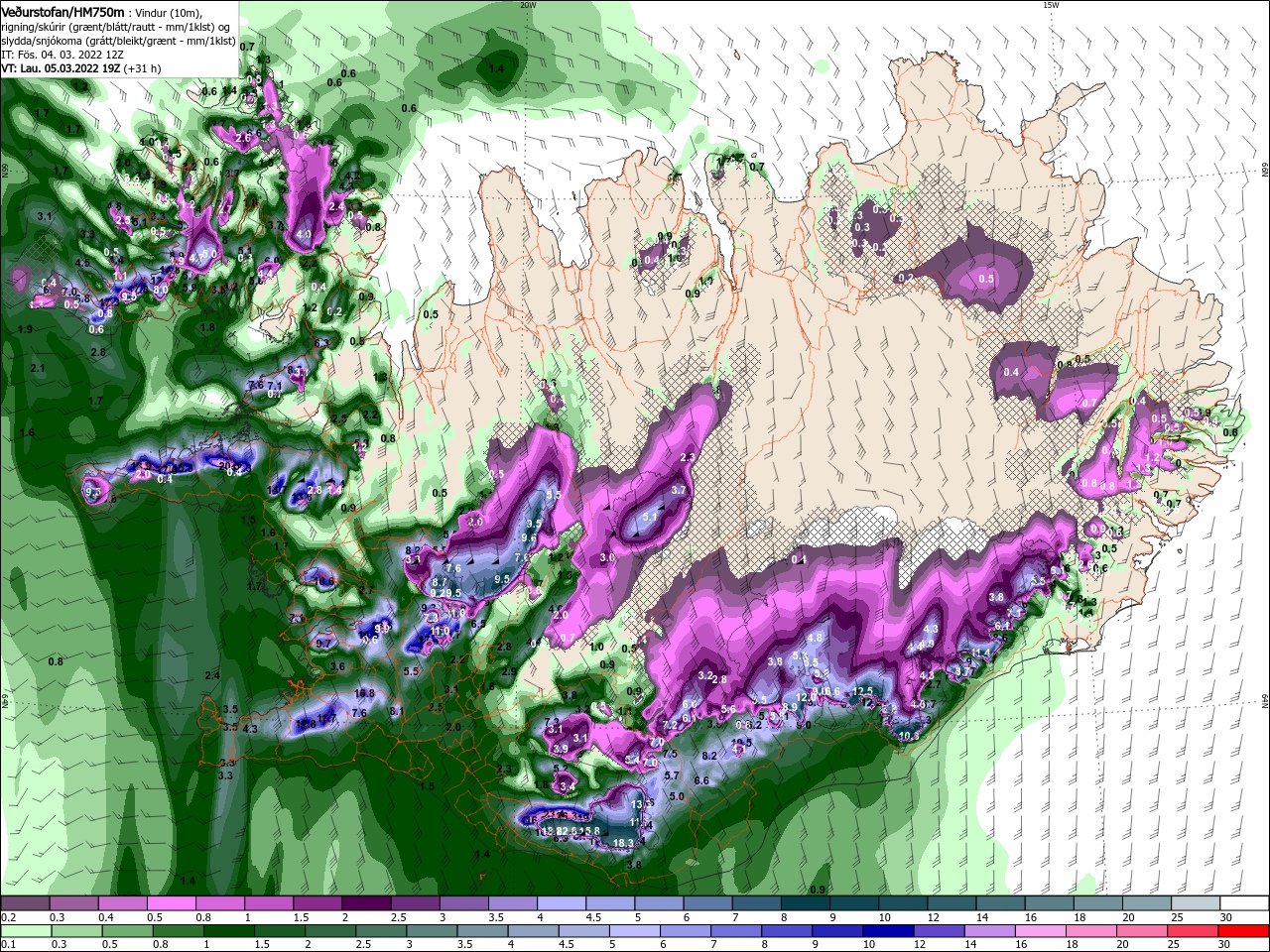Screen dimensions: 1270x952
Task: Choose the bright pink 0.5 mm snow swatch
Action: click(171, 903)
